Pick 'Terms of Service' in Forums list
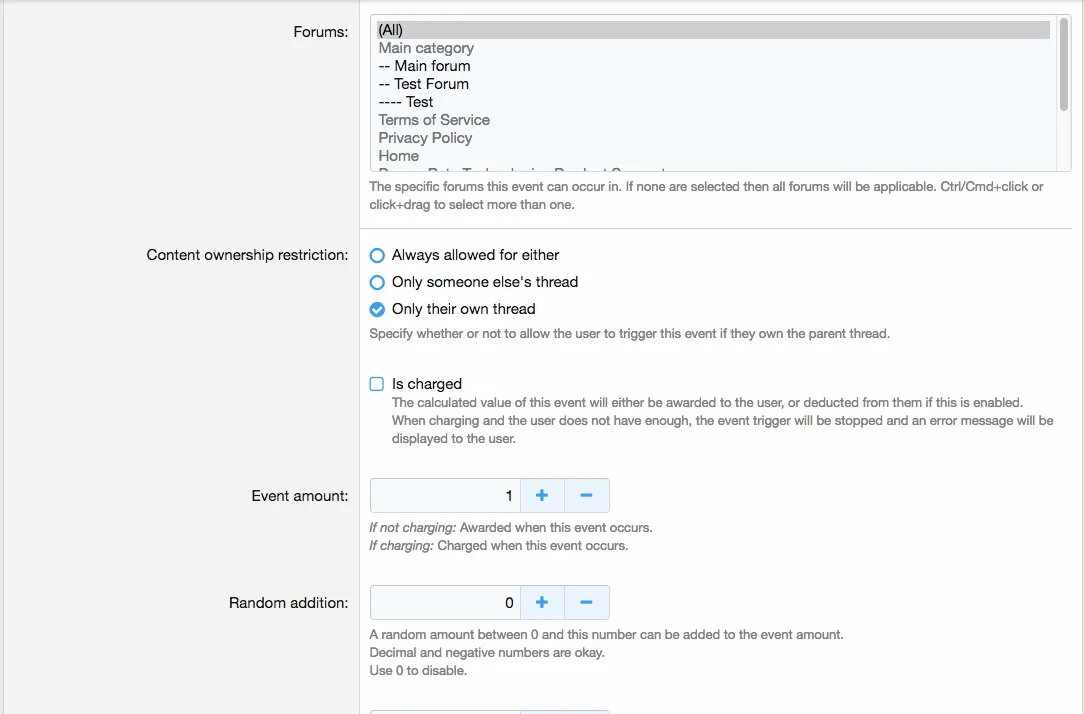 [x=434, y=120]
